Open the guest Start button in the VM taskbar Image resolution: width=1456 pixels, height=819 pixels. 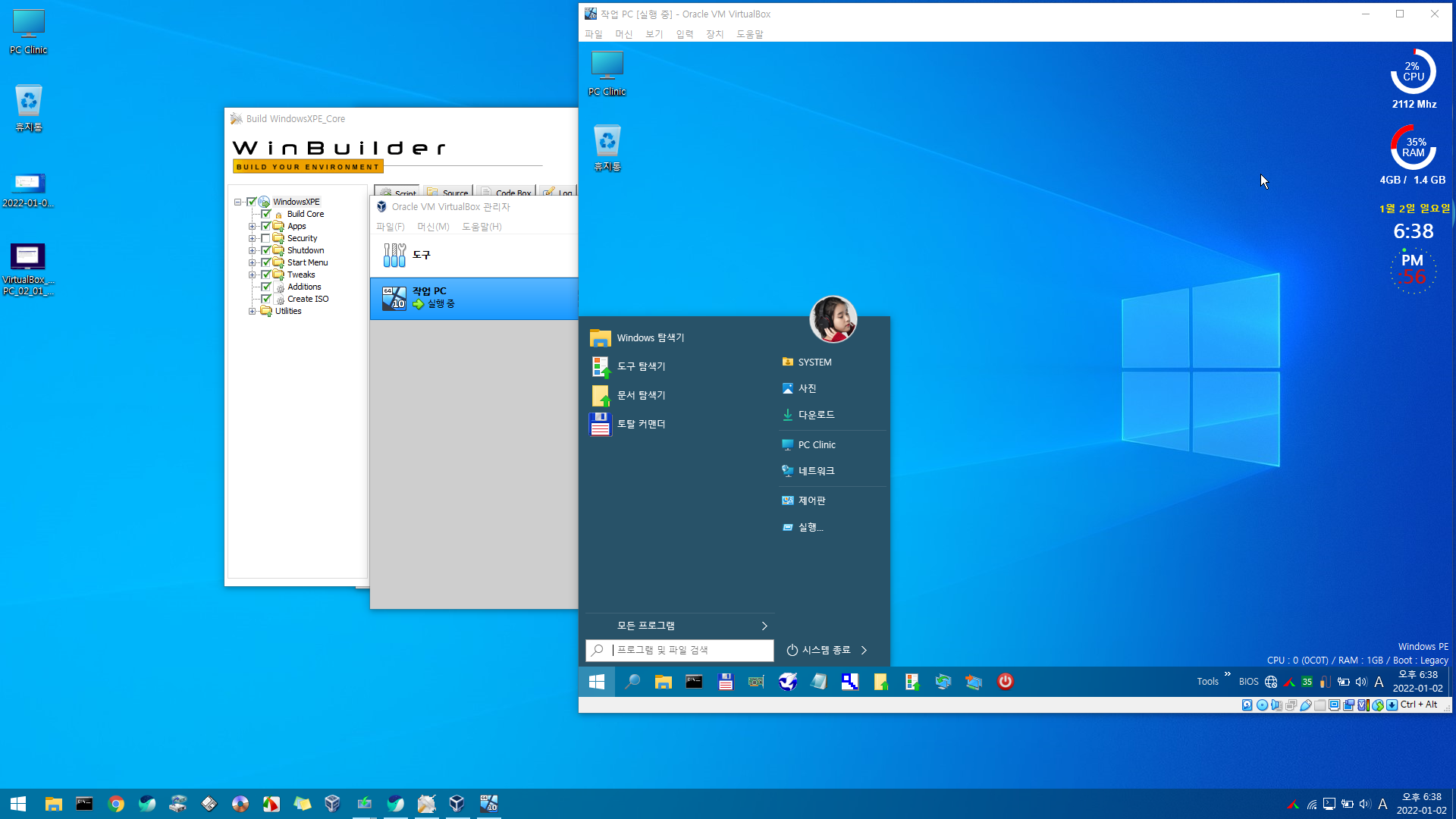[x=597, y=682]
